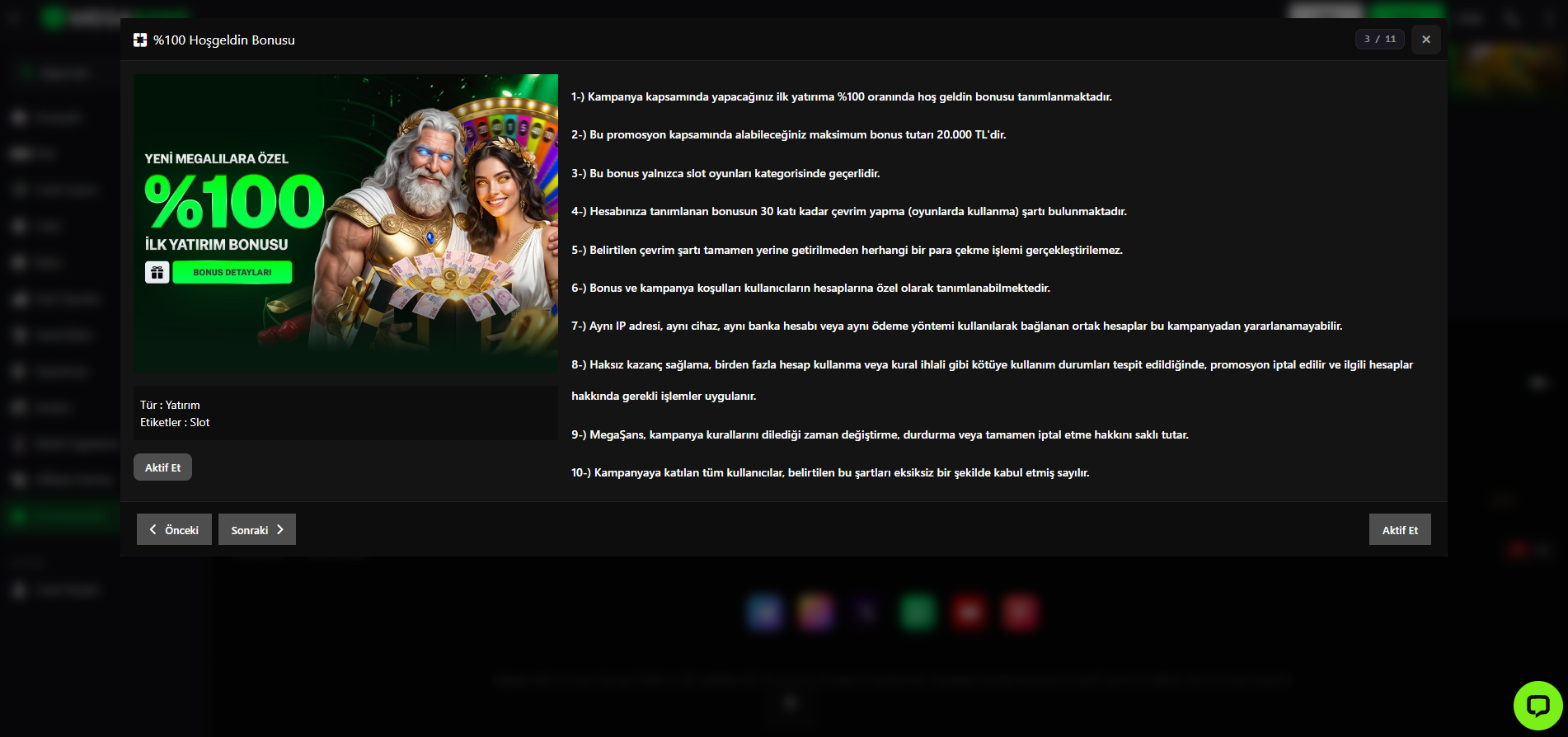Click the 3 / 11 page counter
Viewport: 1568px width, 737px height.
pos(1379,39)
